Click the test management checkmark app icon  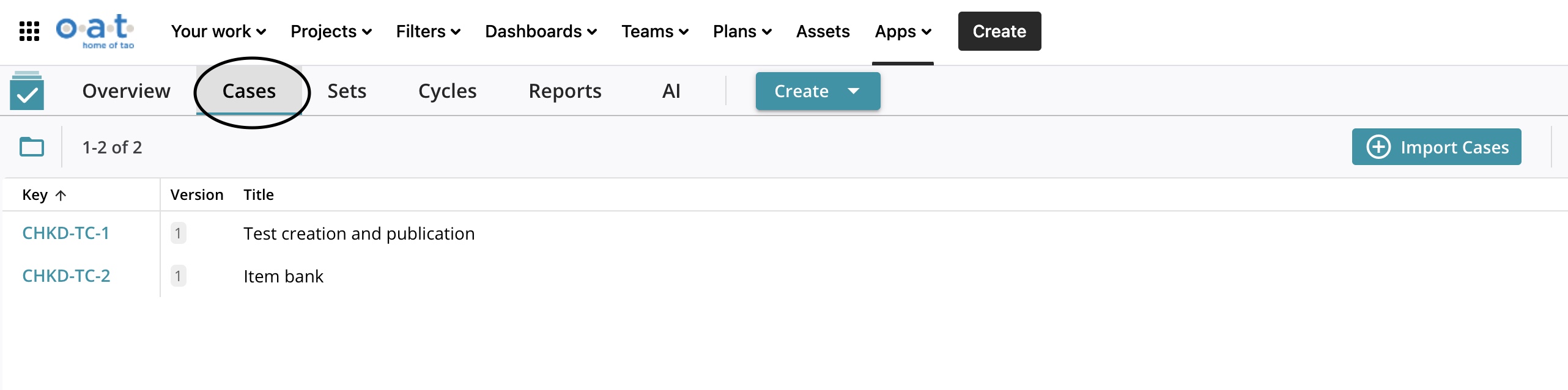(27, 91)
